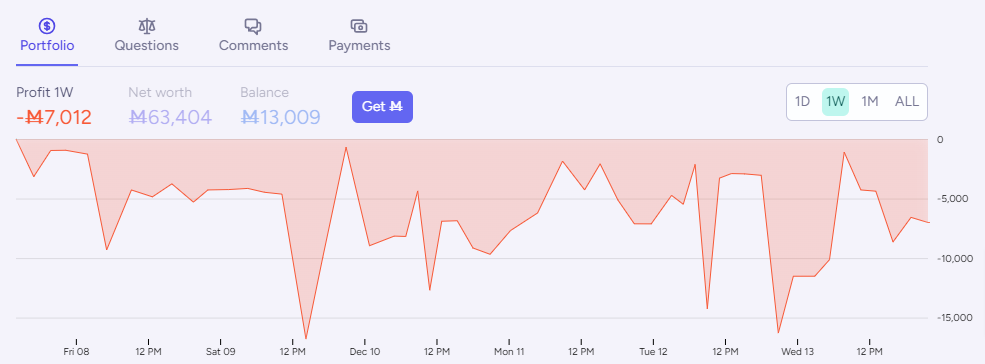
Task: Click the Get mana button
Action: 382,107
